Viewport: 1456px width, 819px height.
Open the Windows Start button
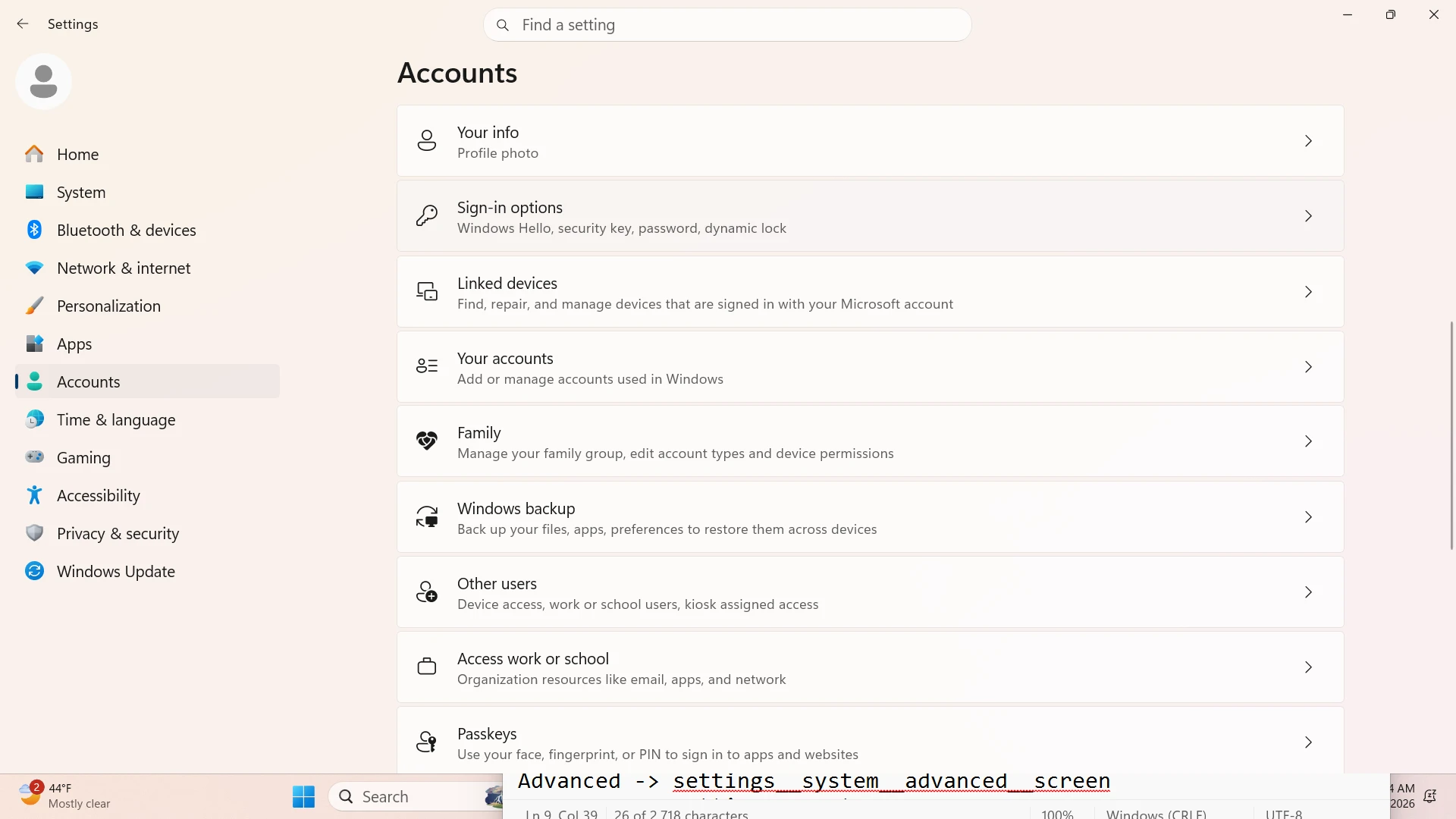pyautogui.click(x=303, y=796)
